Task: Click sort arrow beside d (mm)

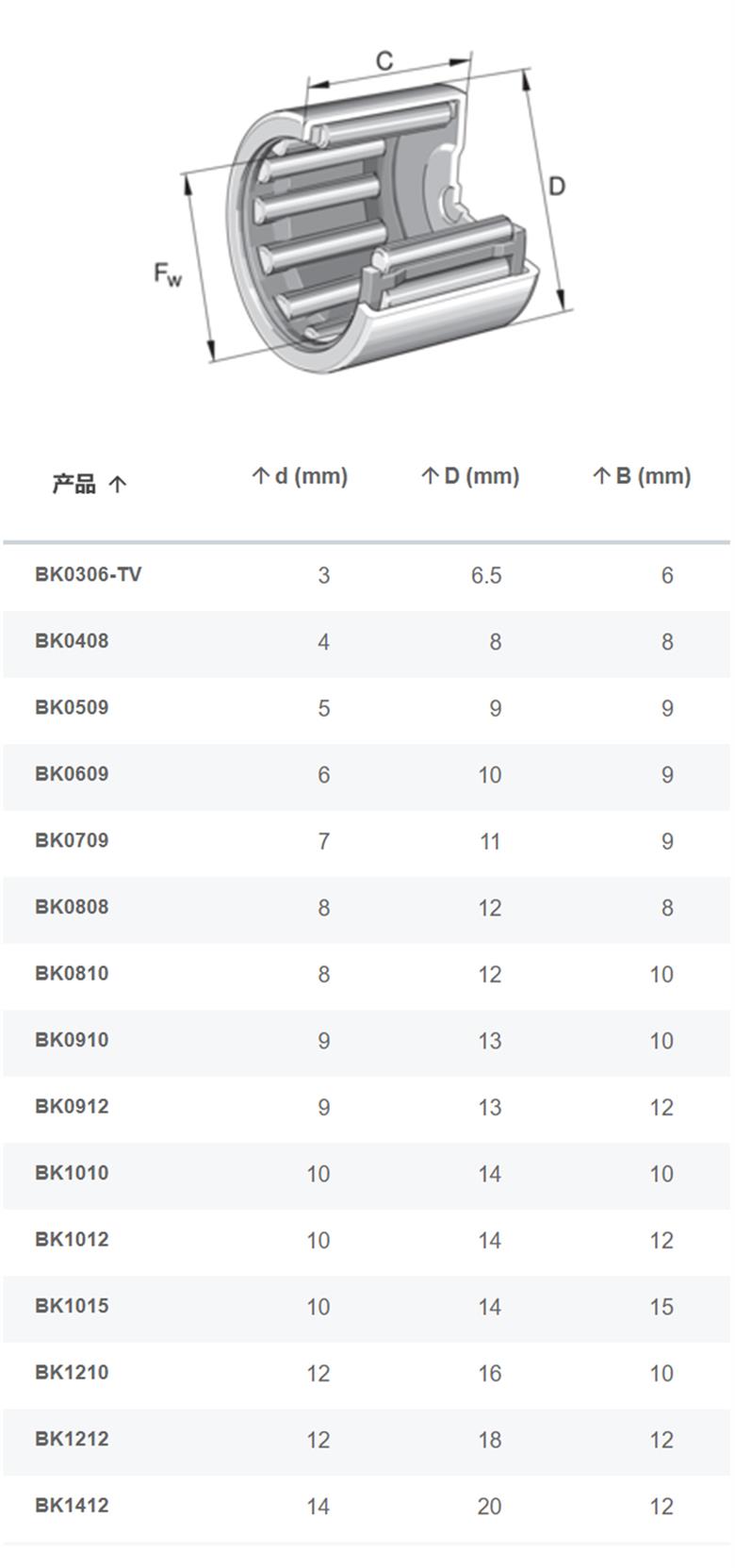Action: point(260,476)
